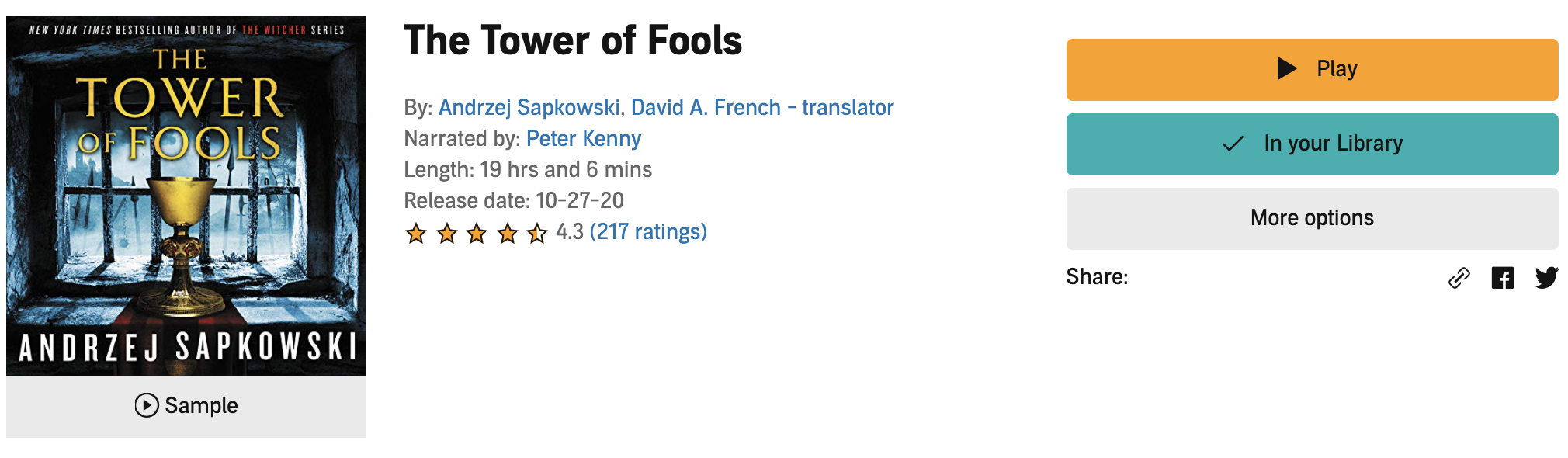Play the Sample under the cover
Viewport: 1568px width, 458px height.
pyautogui.click(x=186, y=405)
